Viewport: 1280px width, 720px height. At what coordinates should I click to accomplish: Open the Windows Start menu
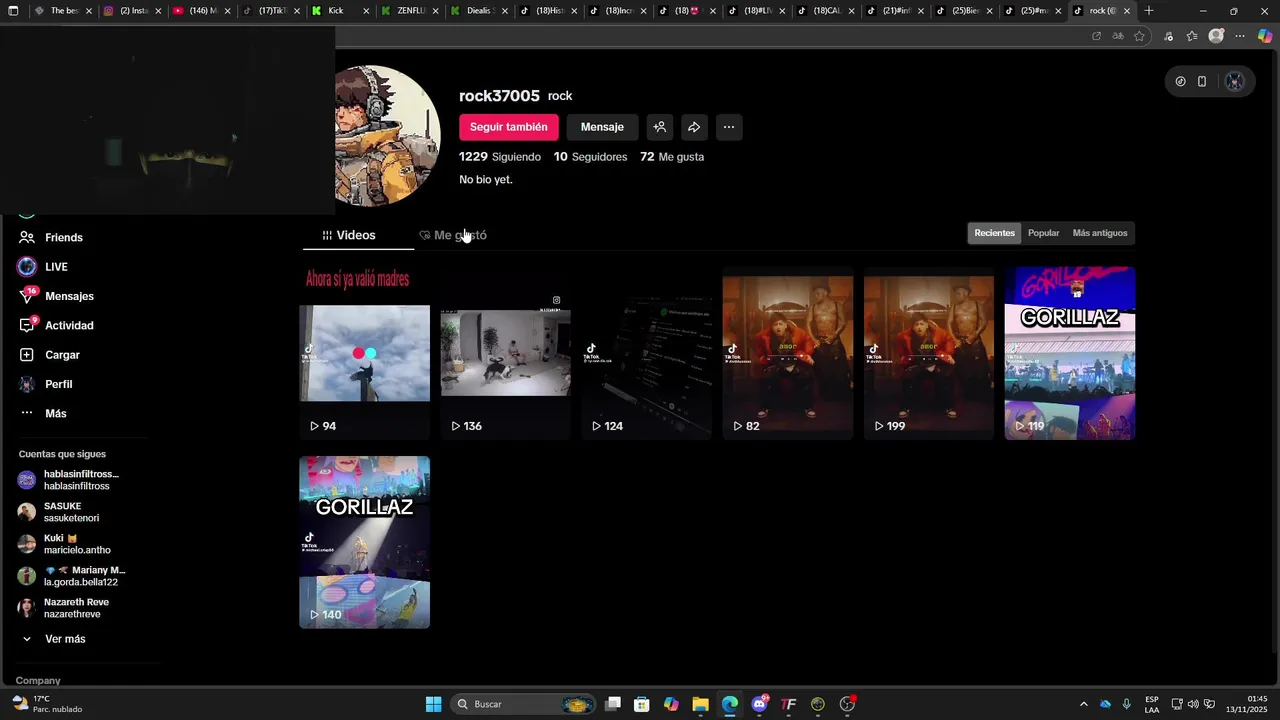point(433,704)
